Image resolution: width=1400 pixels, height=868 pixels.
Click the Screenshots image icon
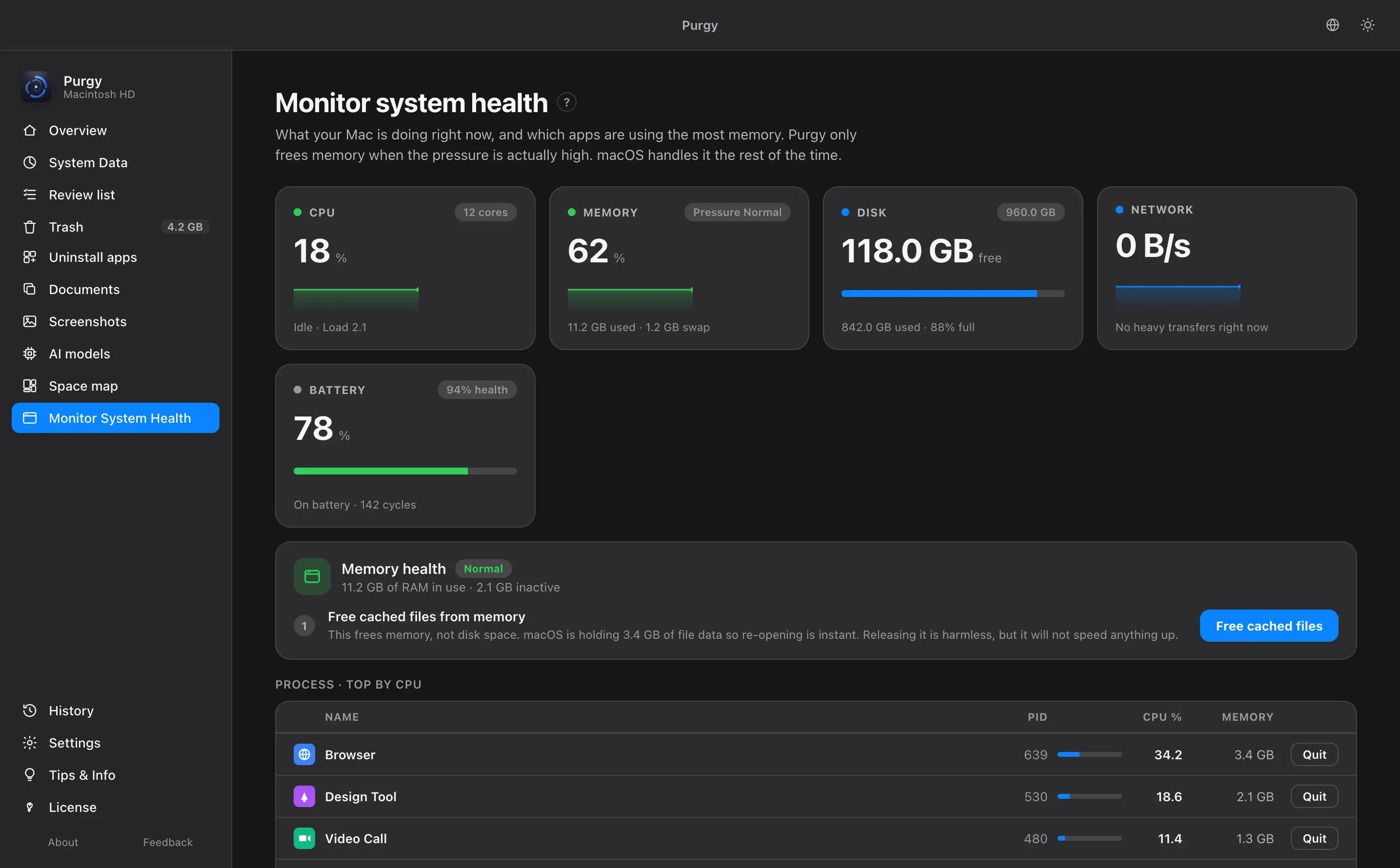coord(30,321)
